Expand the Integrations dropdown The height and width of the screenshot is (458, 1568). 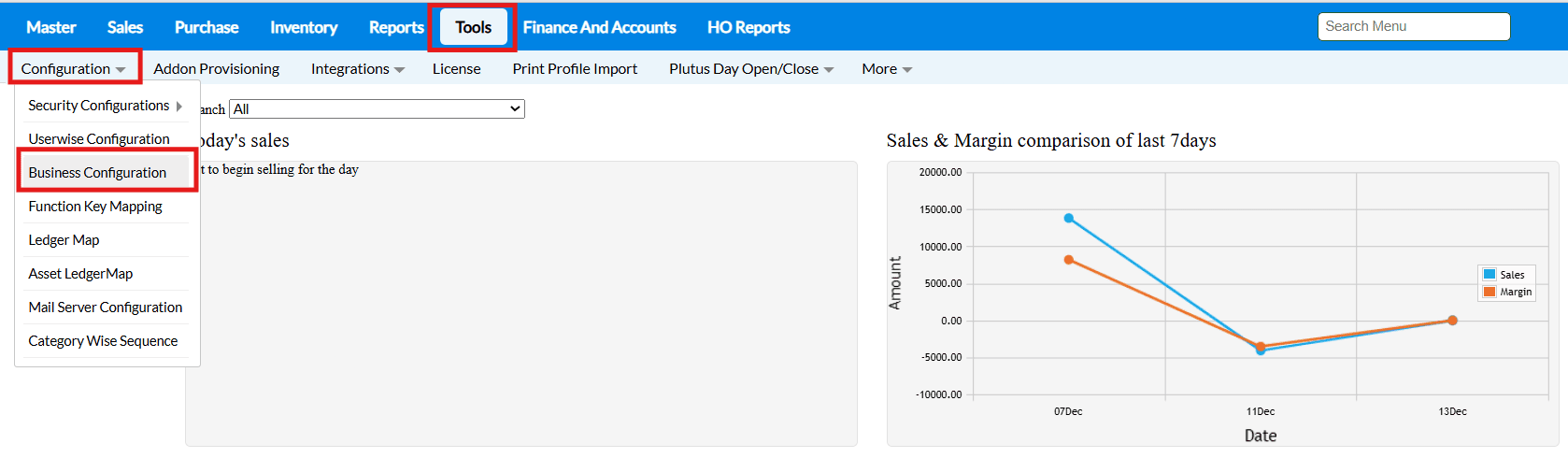pyautogui.click(x=357, y=69)
